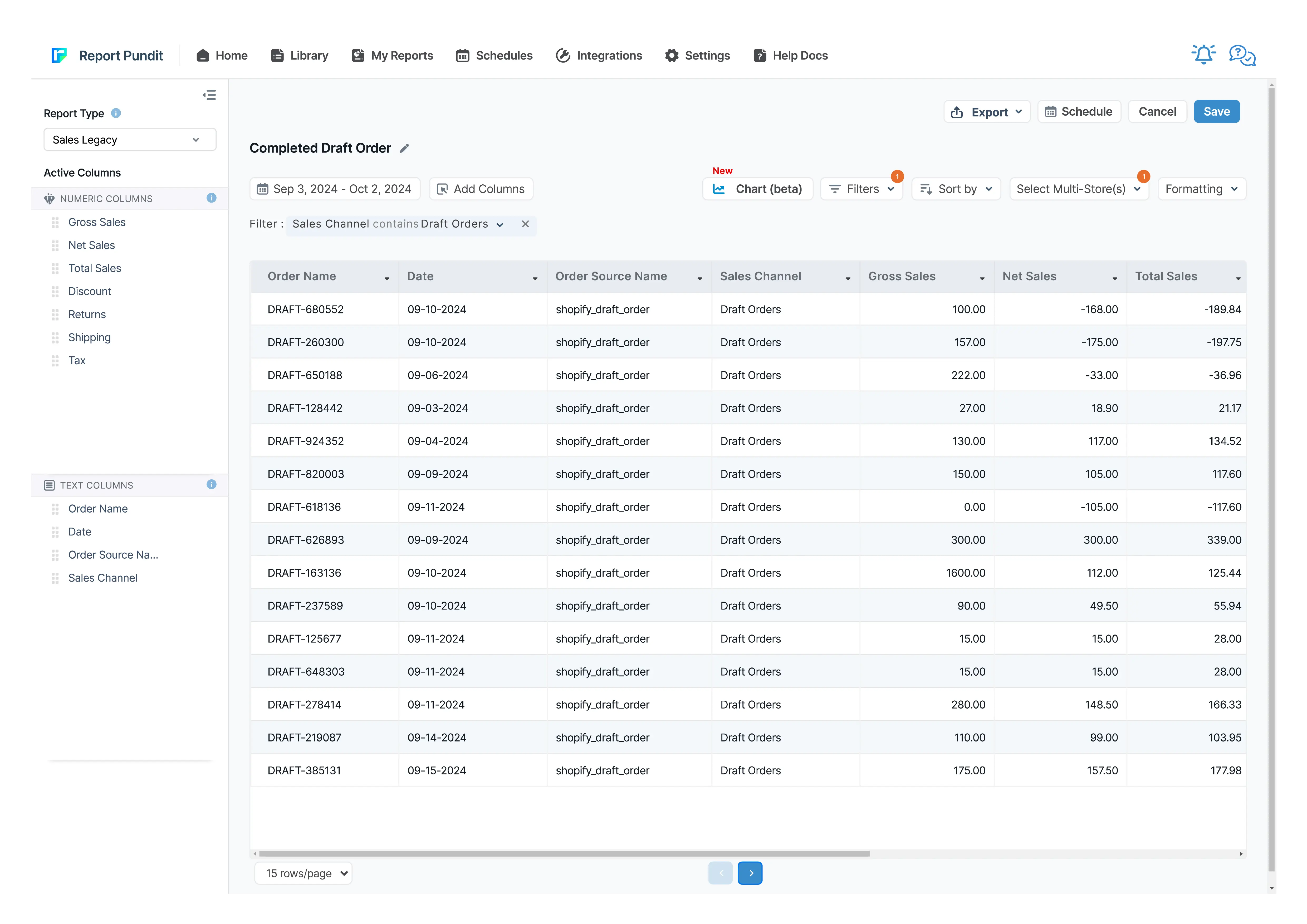Click Numeric Columns info icon
Viewport: 1307px width, 924px height.
211,198
